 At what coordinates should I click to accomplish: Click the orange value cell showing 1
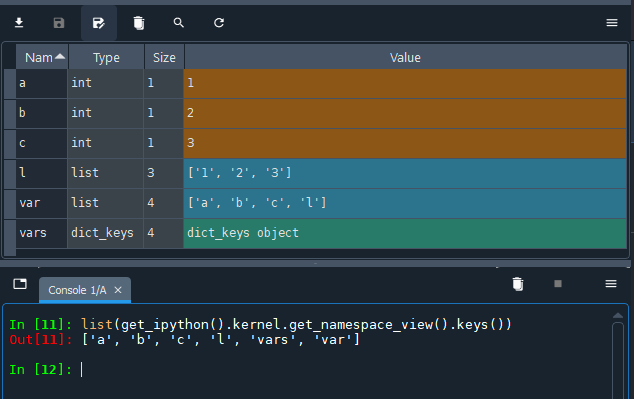coord(405,83)
